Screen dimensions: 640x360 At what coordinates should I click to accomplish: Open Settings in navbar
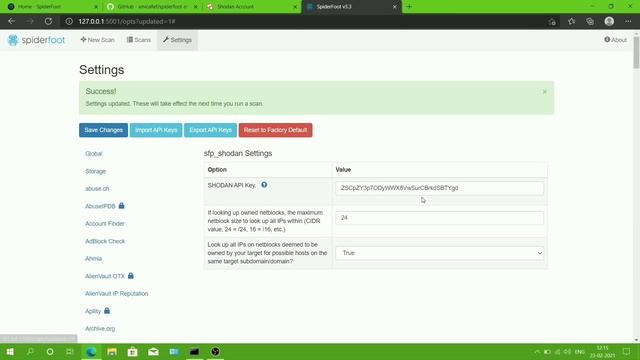pyautogui.click(x=178, y=40)
